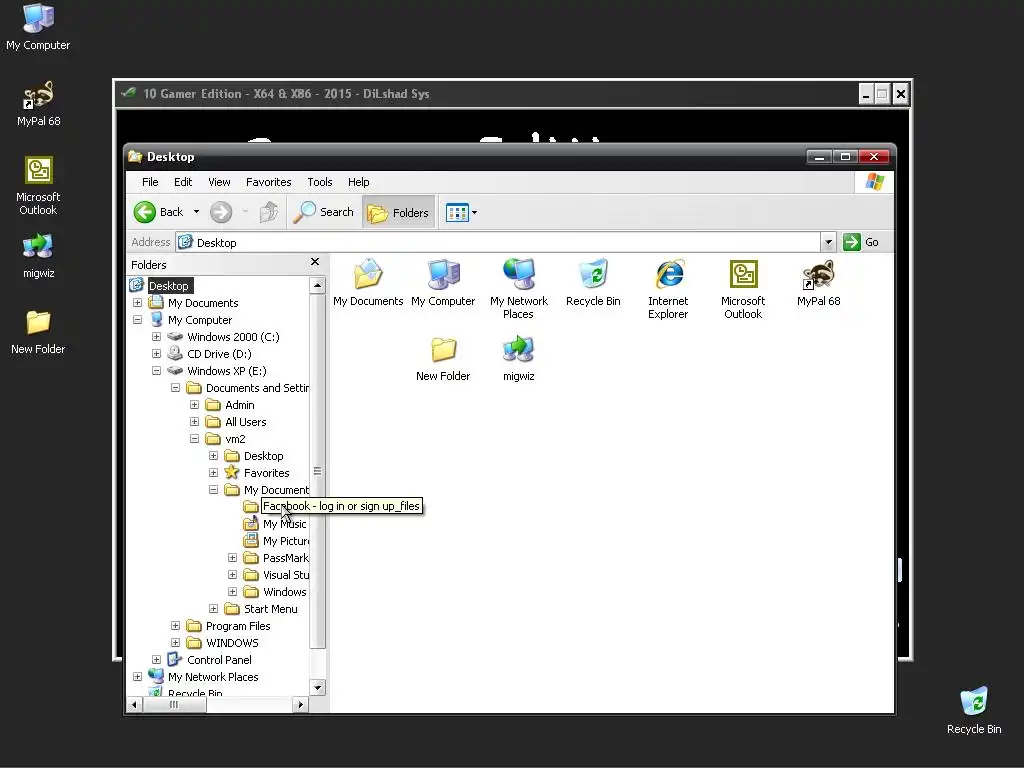Click the Views toolbar icon
1024x768 pixels.
point(457,212)
